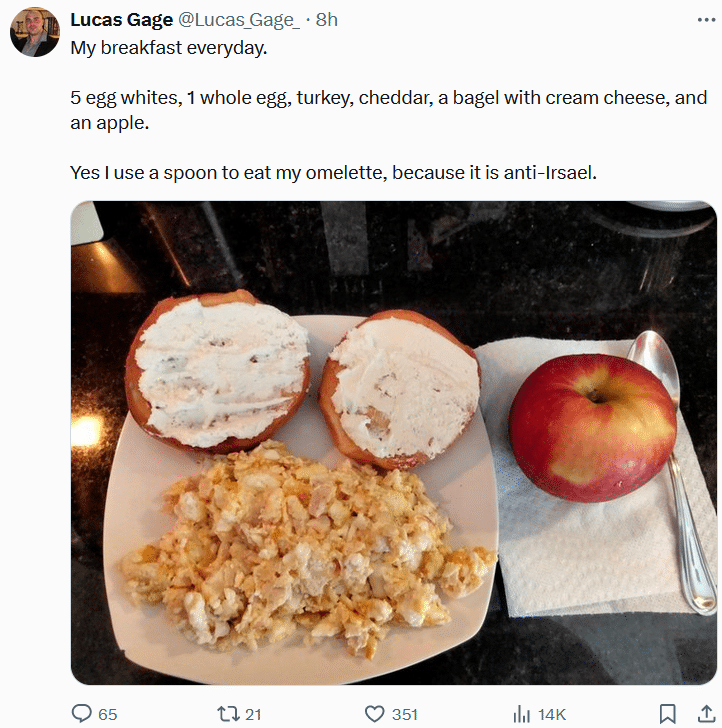The image size is (722, 728).
Task: Open the three-dot more options menu
Action: [x=706, y=20]
